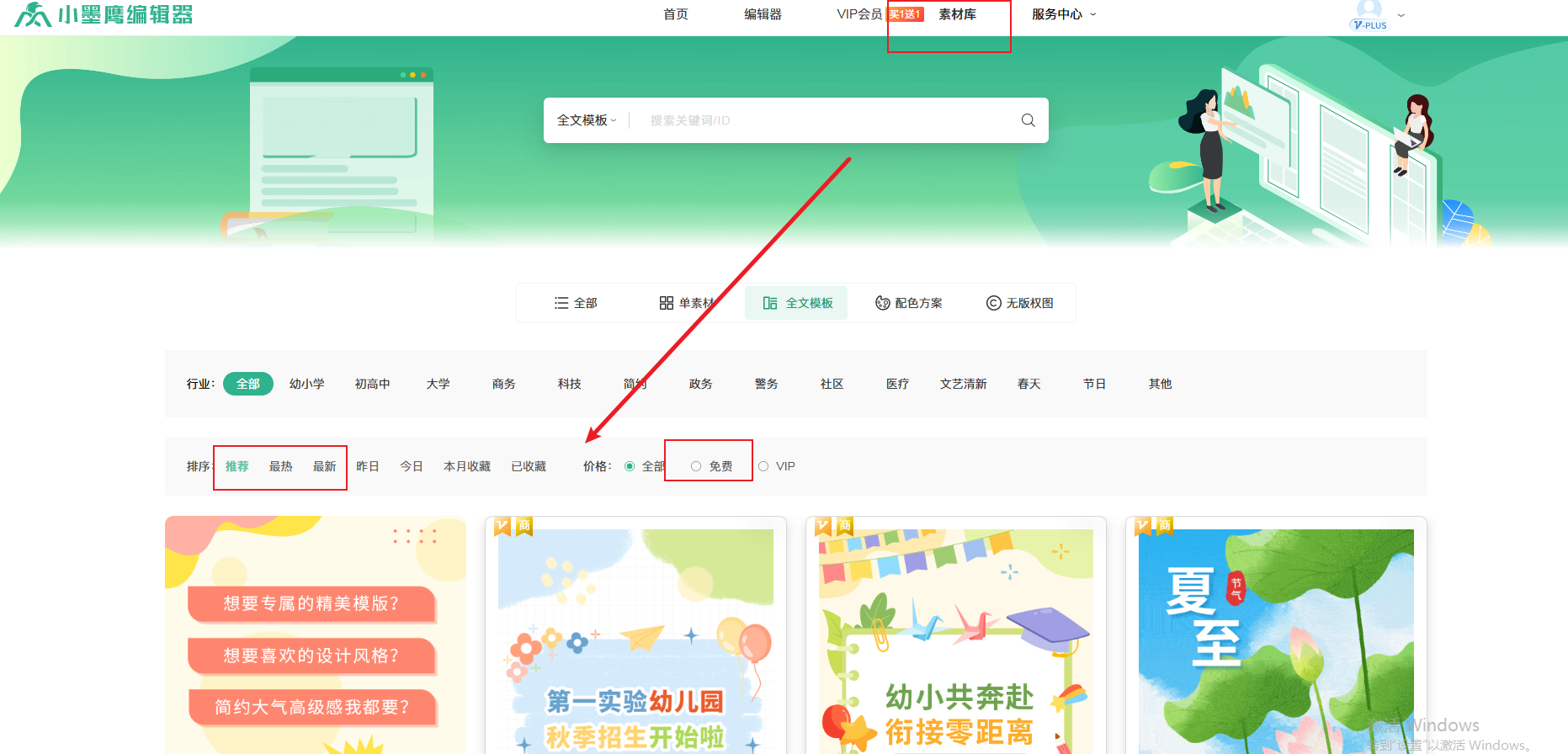This screenshot has height=754, width=1568.
Task: Switch to the 单素材 category tab
Action: [687, 303]
